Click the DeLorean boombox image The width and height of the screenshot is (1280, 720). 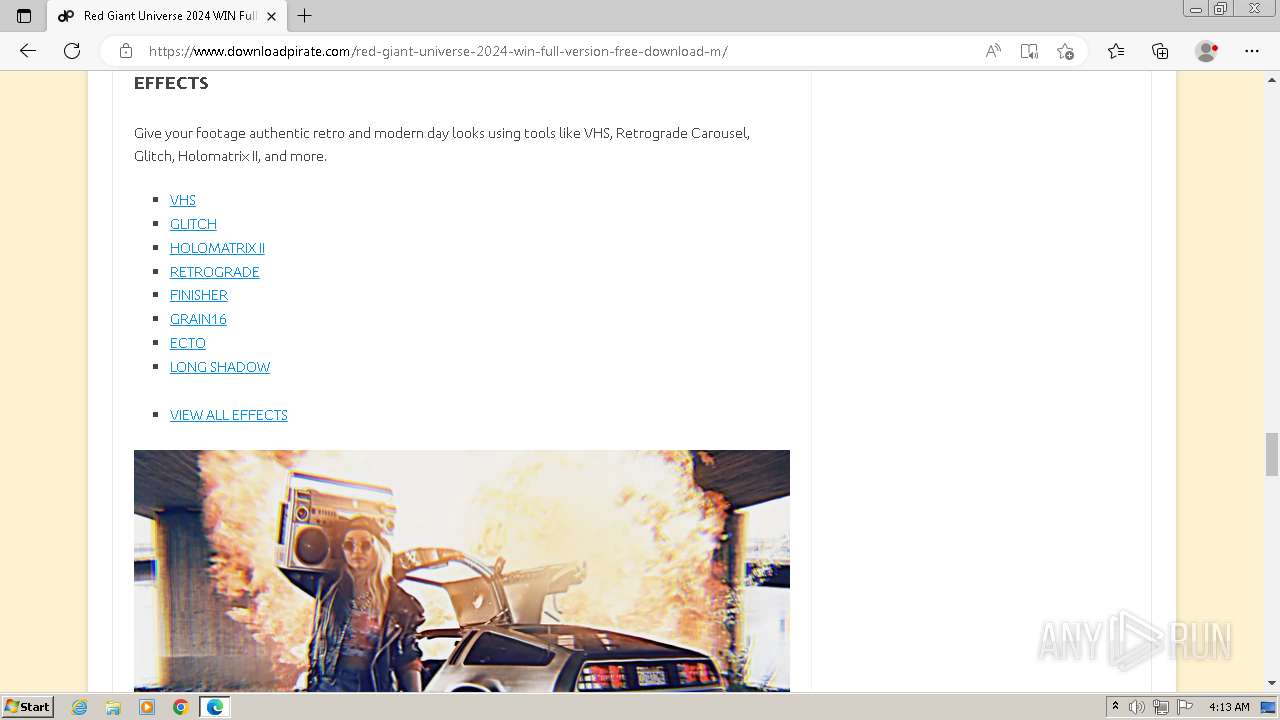click(x=462, y=570)
